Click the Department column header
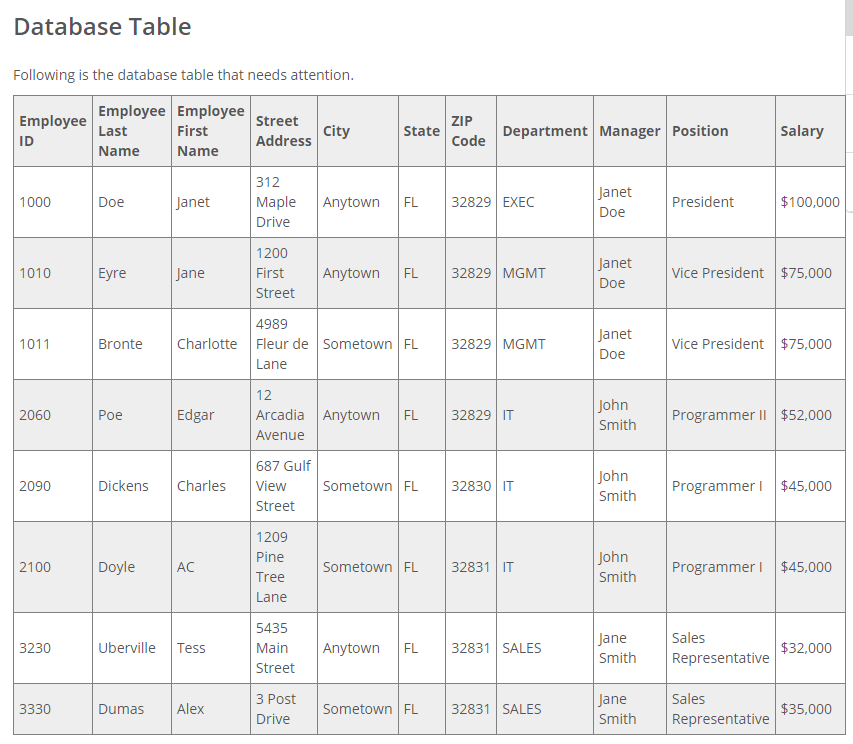The width and height of the screenshot is (853, 744). pos(544,130)
